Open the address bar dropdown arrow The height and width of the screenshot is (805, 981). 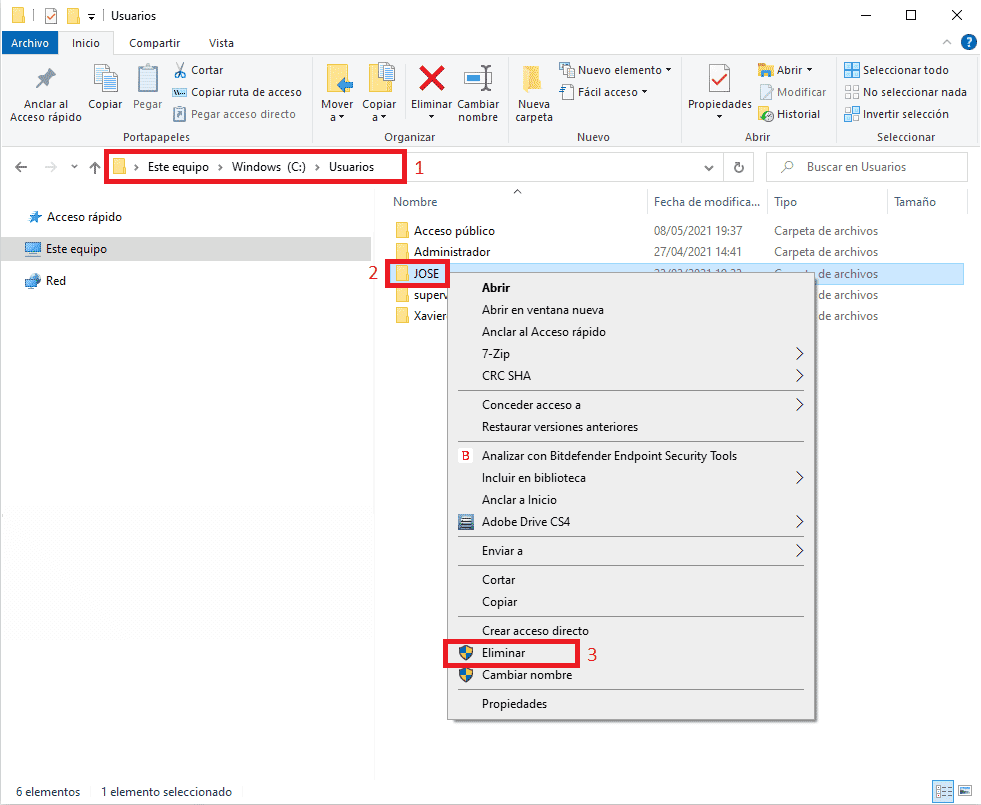point(709,167)
